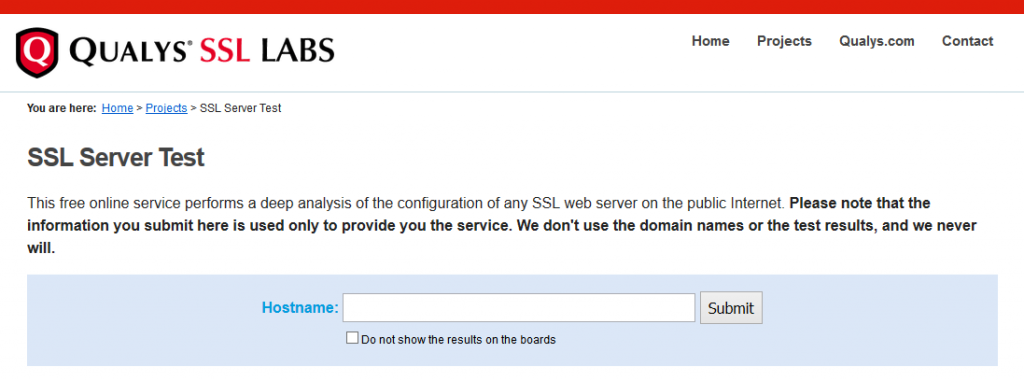Click the 'Hostname:' label
Screen dimensions: 1024x381
[300, 308]
